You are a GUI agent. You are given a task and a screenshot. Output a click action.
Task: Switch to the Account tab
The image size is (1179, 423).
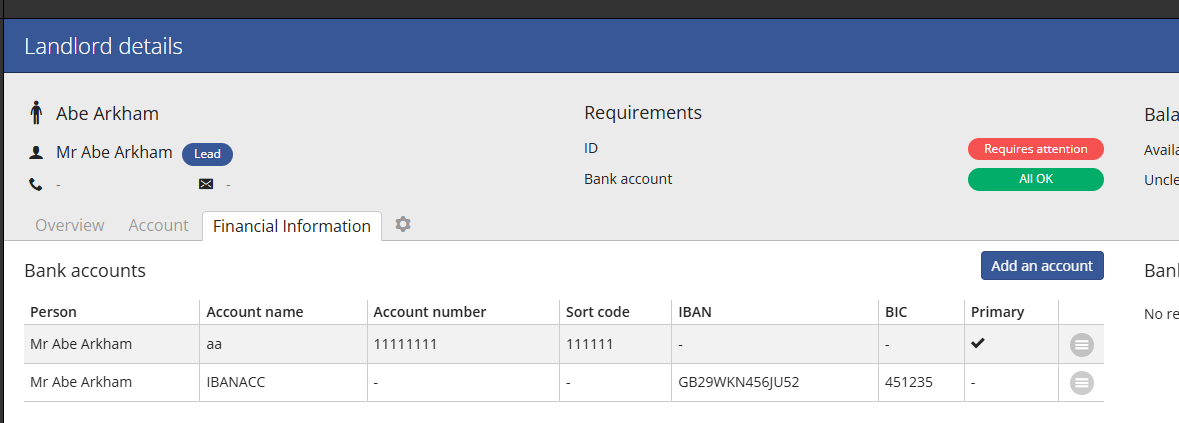tap(158, 226)
